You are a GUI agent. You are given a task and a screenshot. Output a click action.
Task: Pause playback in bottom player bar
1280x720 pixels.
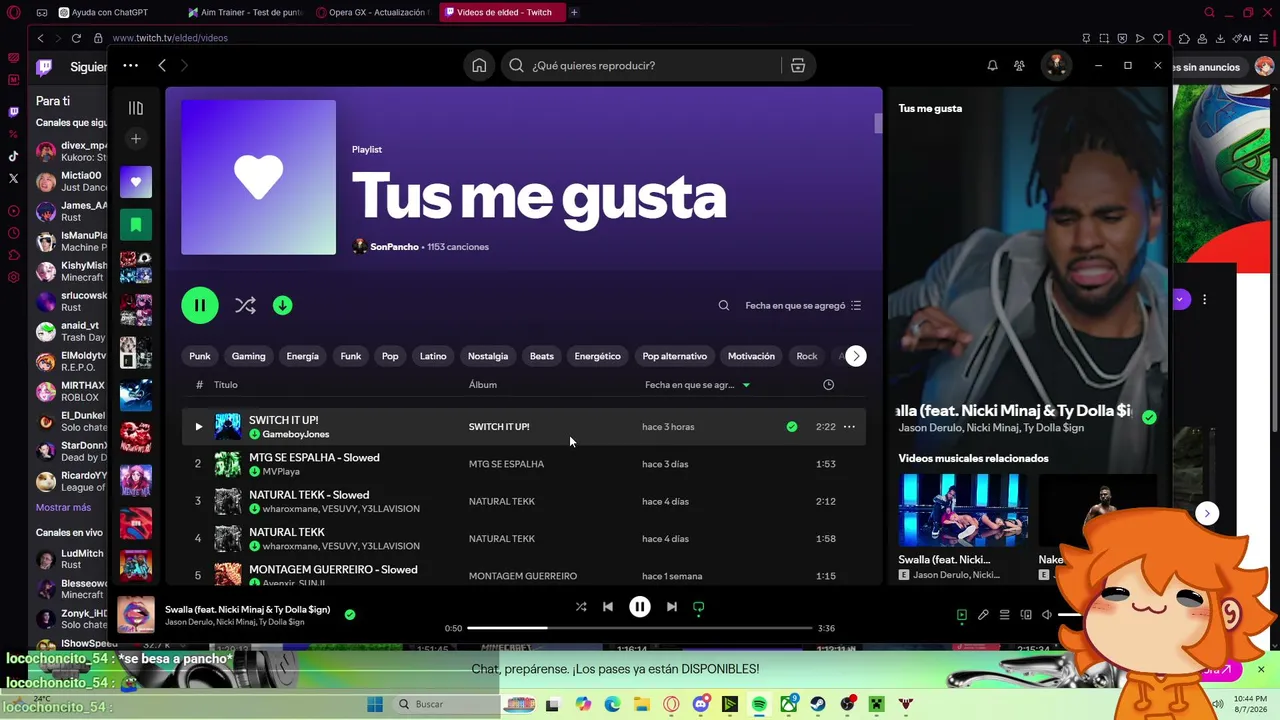coord(640,607)
